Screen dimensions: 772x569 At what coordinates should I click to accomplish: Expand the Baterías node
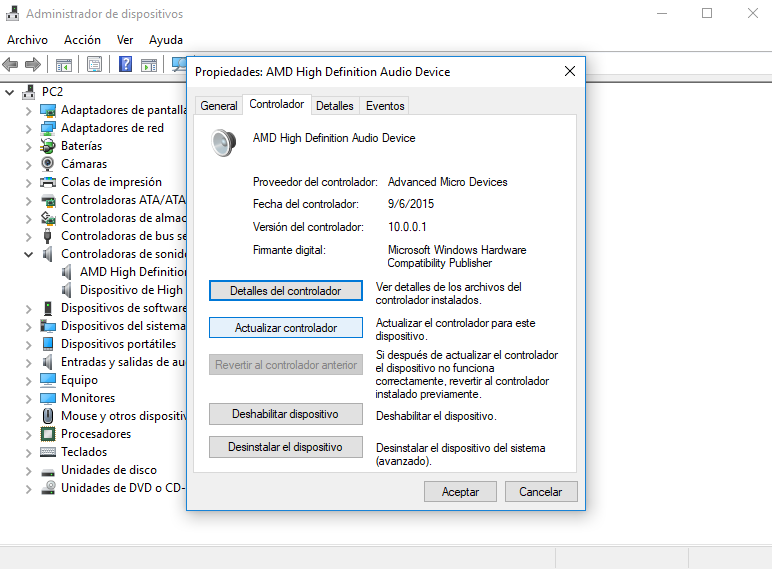[29, 147]
